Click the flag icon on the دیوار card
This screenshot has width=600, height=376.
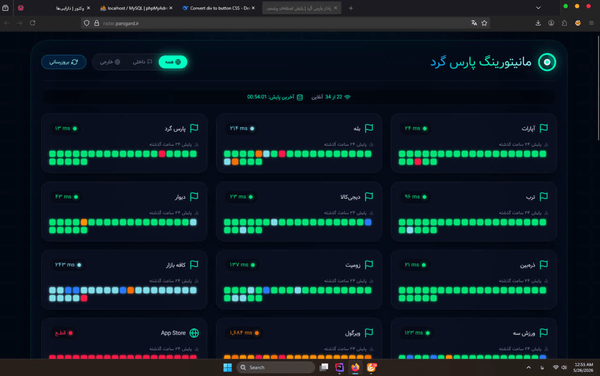[x=194, y=197]
